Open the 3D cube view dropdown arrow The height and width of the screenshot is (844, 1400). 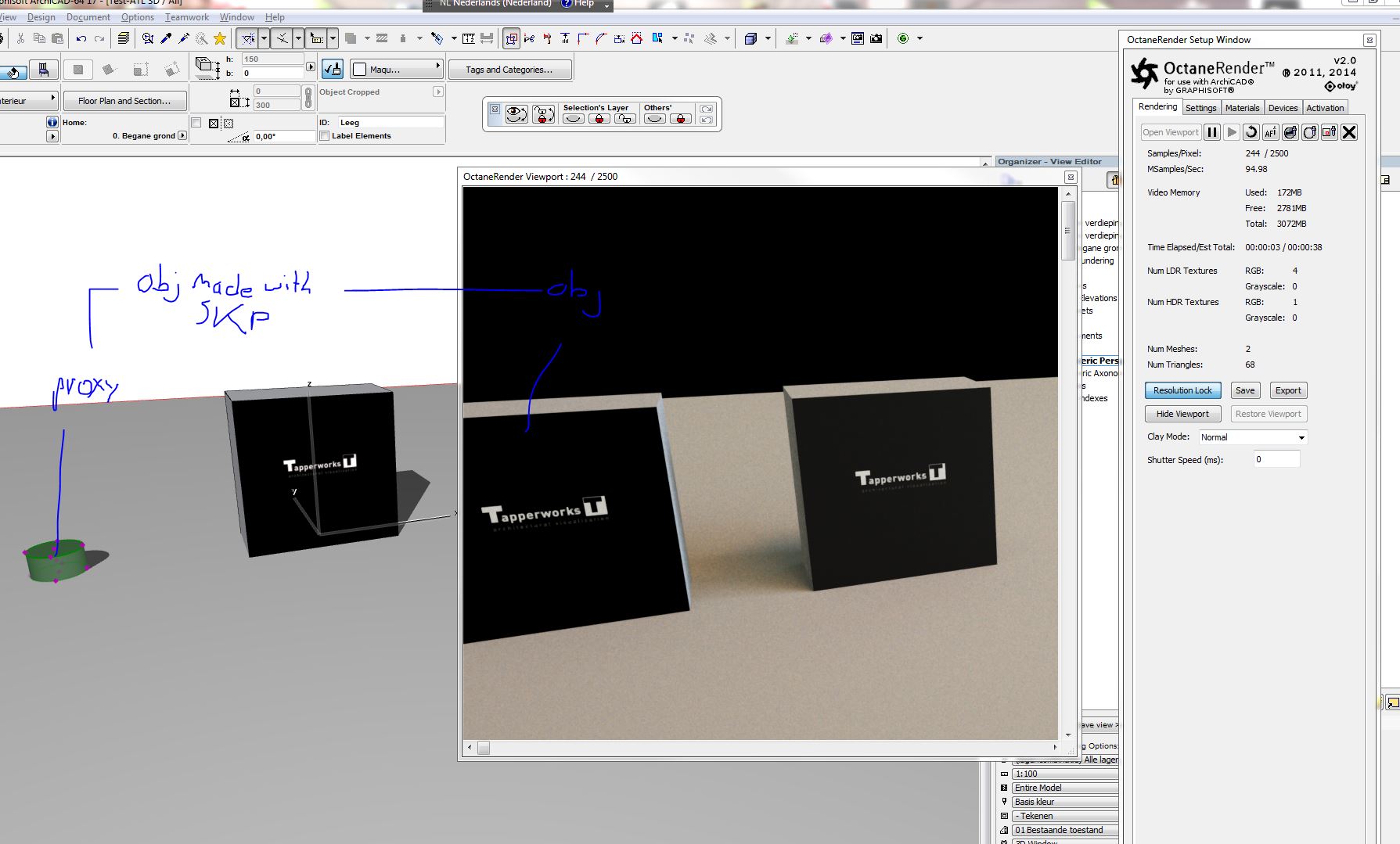[x=768, y=38]
